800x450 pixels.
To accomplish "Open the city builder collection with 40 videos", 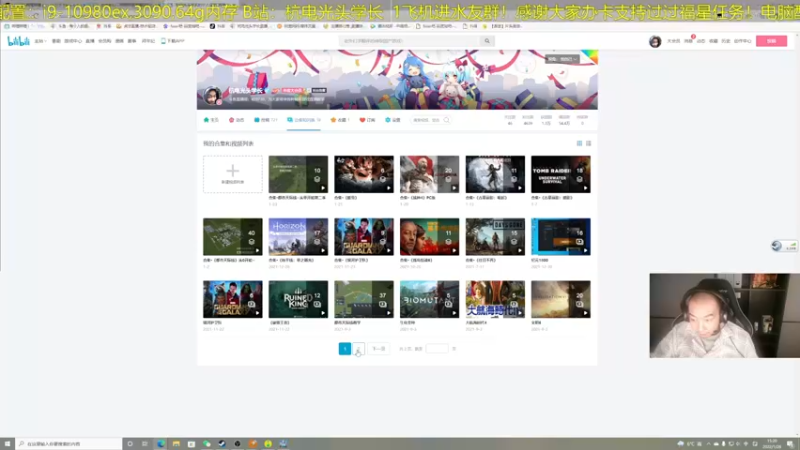I will (233, 237).
